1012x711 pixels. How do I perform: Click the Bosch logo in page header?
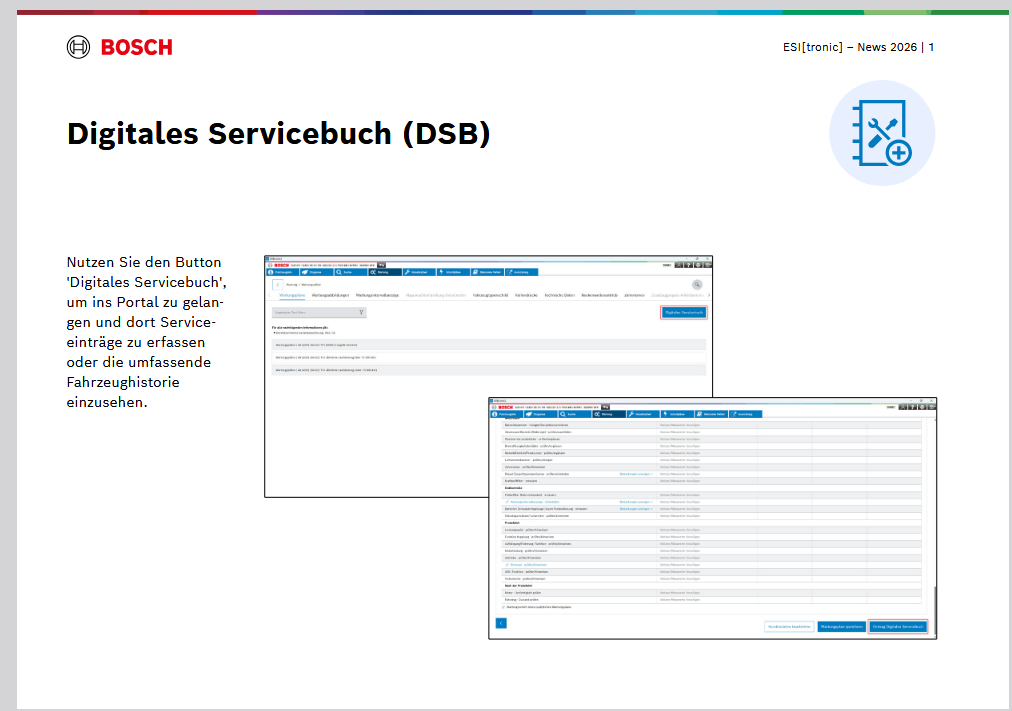coord(119,47)
